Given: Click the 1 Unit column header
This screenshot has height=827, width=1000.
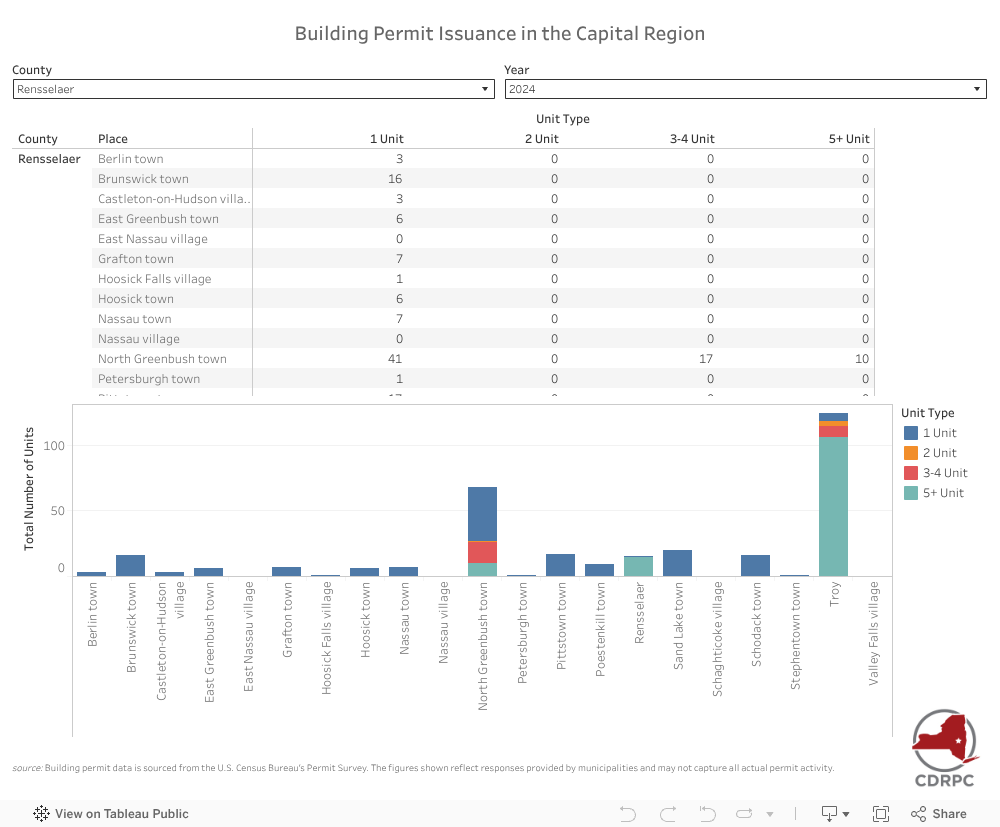Looking at the screenshot, I should [x=386, y=139].
